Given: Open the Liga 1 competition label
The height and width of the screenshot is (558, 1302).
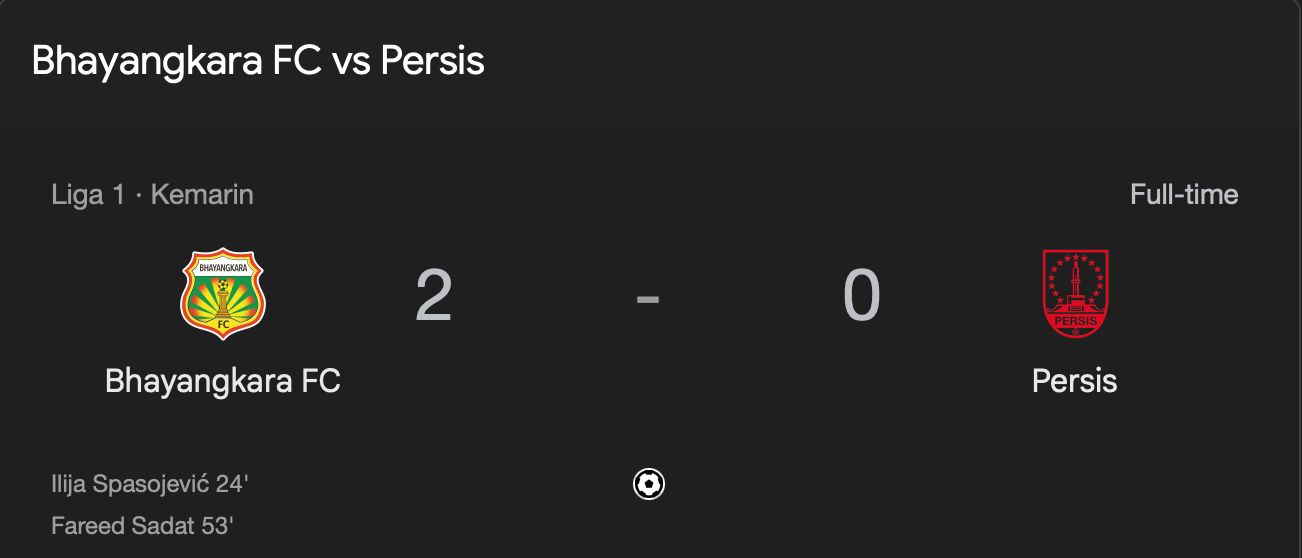Looking at the screenshot, I should point(88,194).
